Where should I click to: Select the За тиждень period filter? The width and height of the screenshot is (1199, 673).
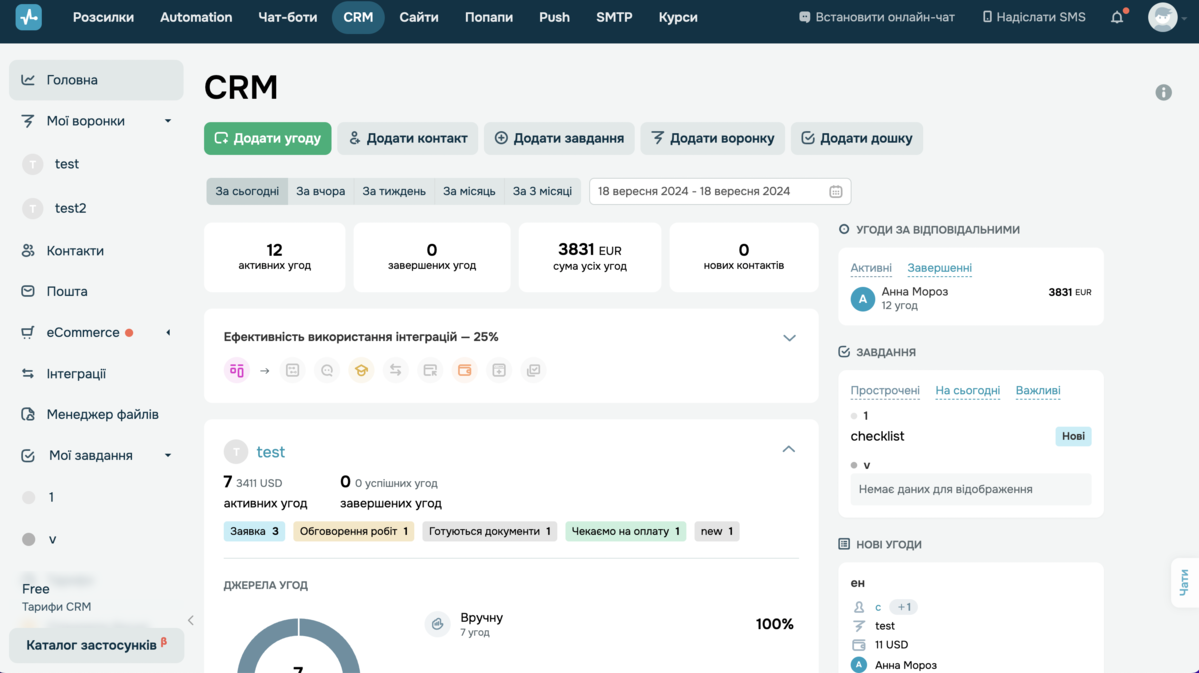click(x=394, y=191)
